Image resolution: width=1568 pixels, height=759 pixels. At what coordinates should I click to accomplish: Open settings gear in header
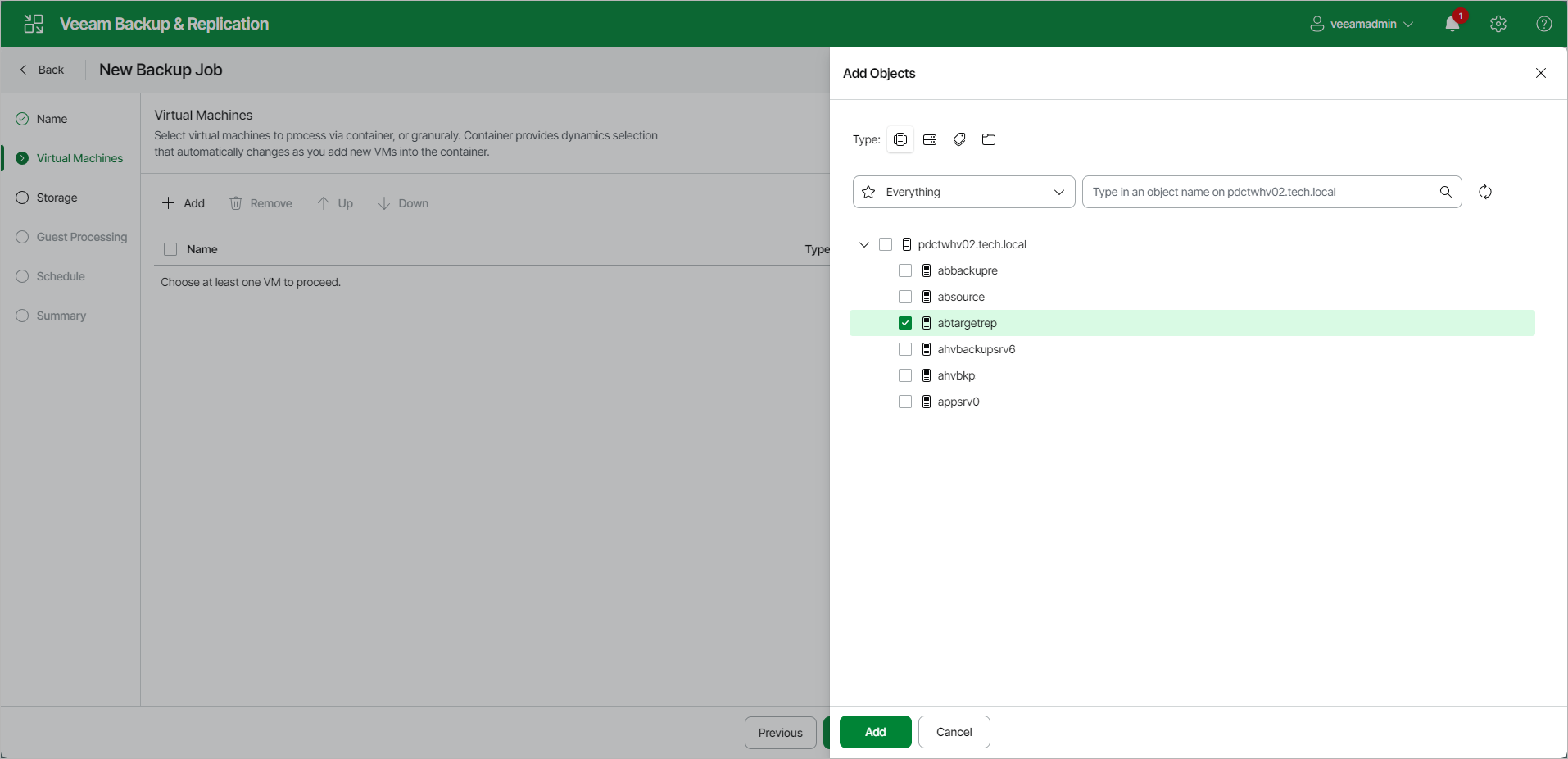[x=1498, y=24]
